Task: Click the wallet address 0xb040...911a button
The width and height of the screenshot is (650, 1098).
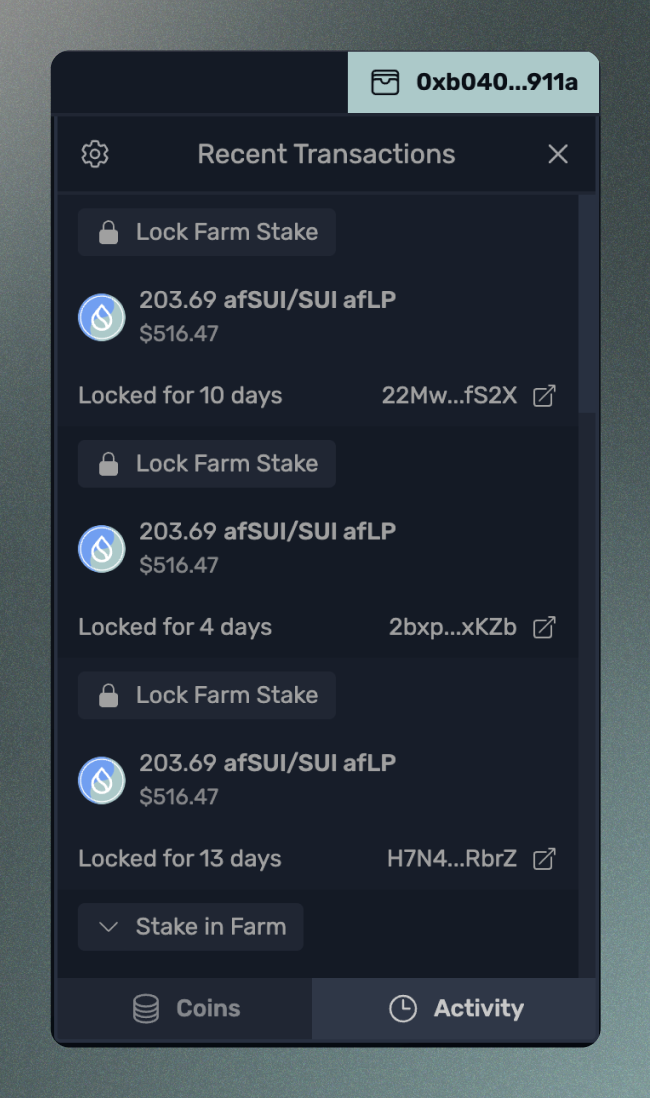Action: (x=473, y=82)
